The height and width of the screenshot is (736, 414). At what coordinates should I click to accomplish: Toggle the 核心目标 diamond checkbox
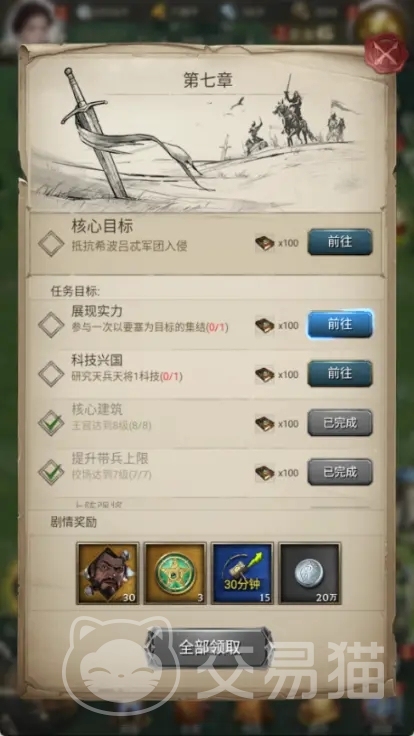click(x=51, y=243)
